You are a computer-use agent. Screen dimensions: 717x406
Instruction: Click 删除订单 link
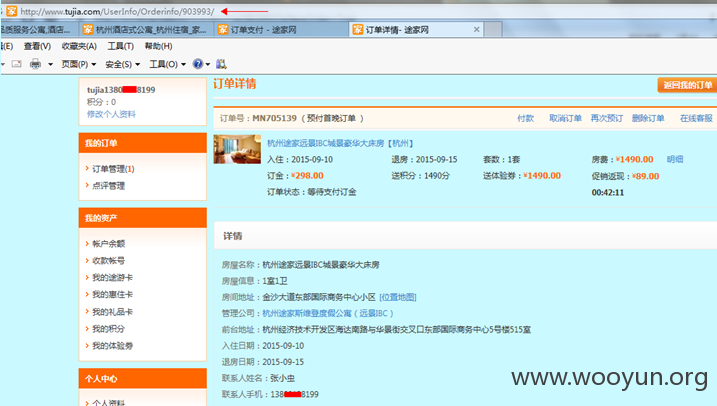pos(648,118)
